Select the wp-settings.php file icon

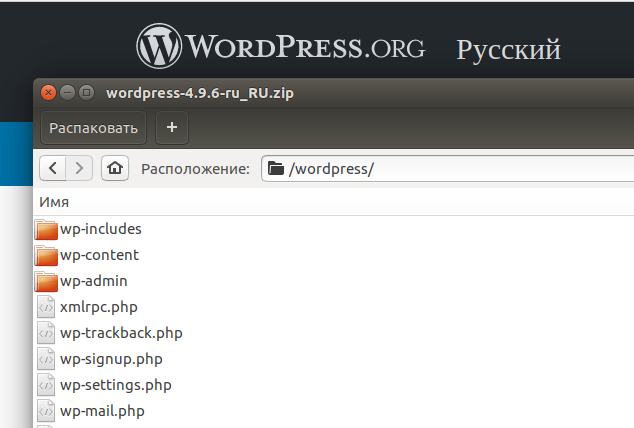coord(46,385)
